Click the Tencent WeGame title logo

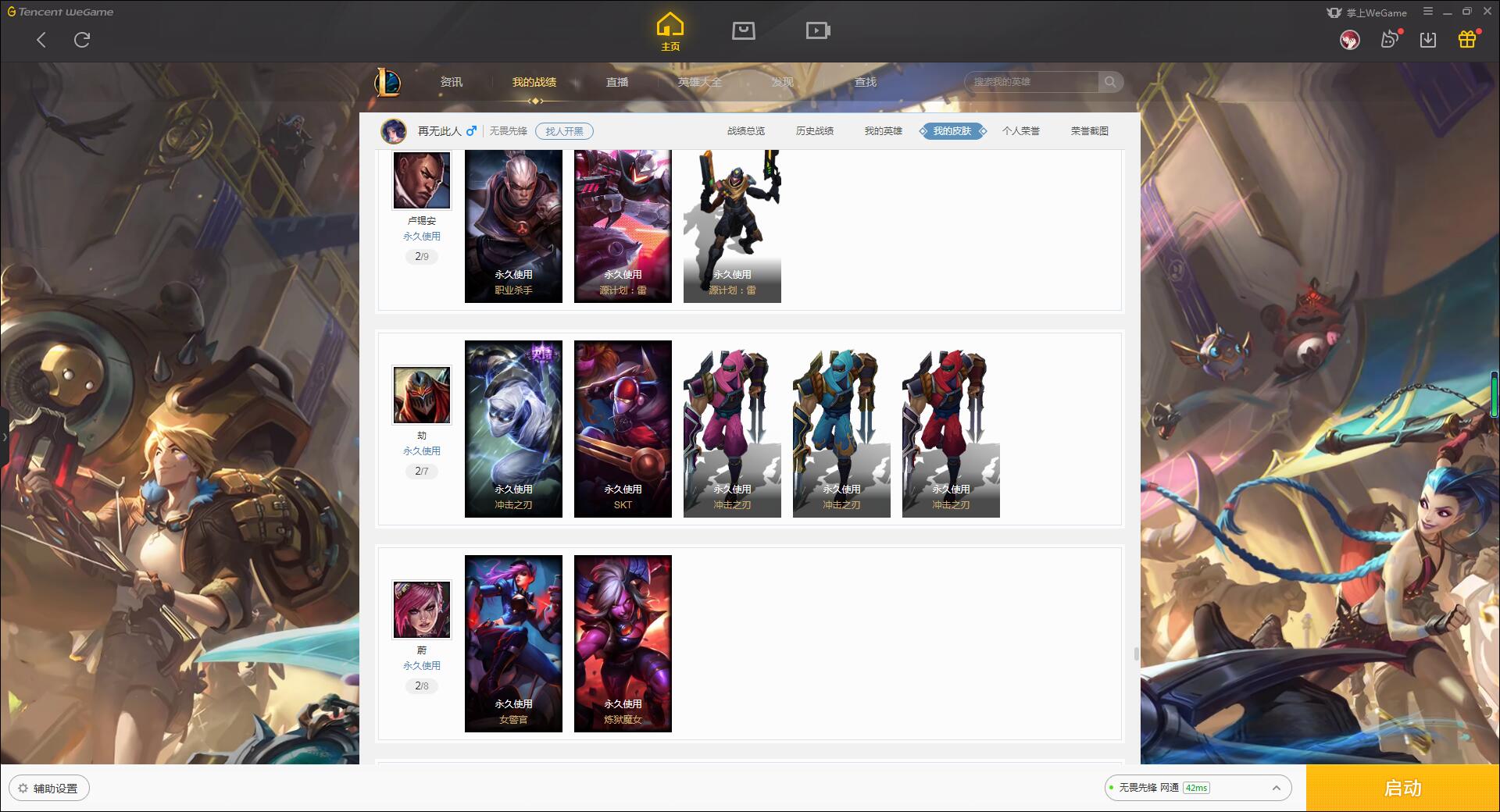[60, 12]
